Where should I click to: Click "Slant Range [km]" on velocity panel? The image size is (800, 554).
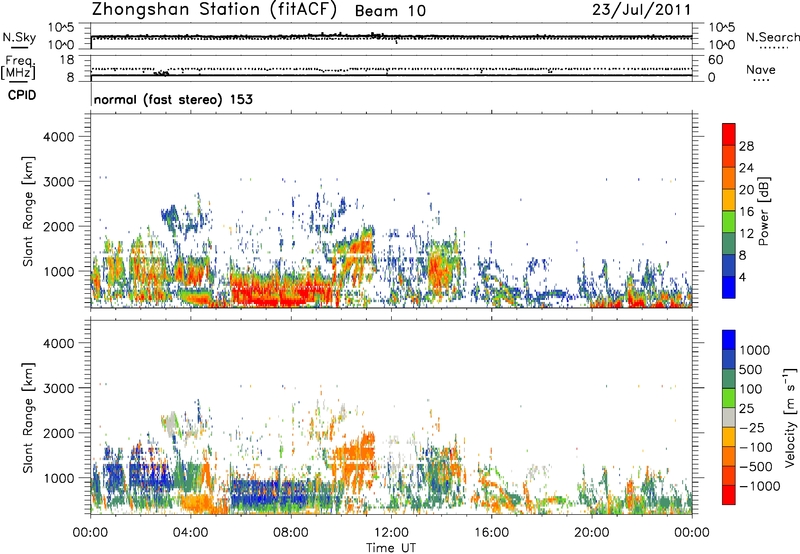tap(28, 418)
